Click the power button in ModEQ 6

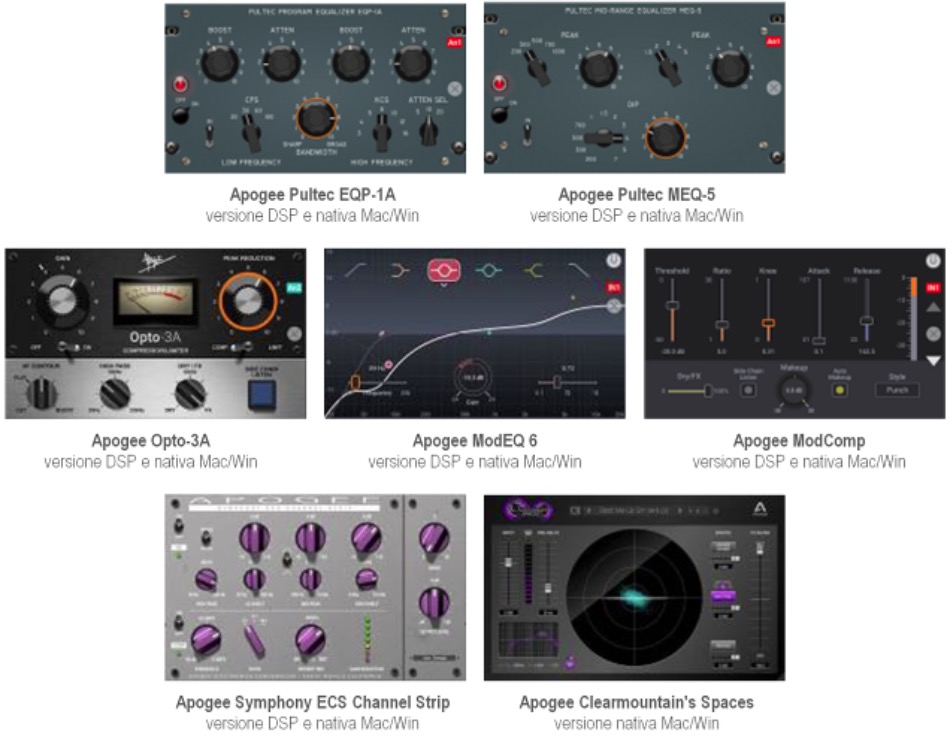coord(614,261)
